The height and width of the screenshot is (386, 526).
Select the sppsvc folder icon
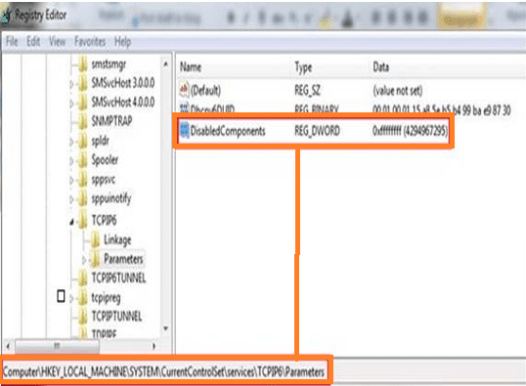click(83, 180)
